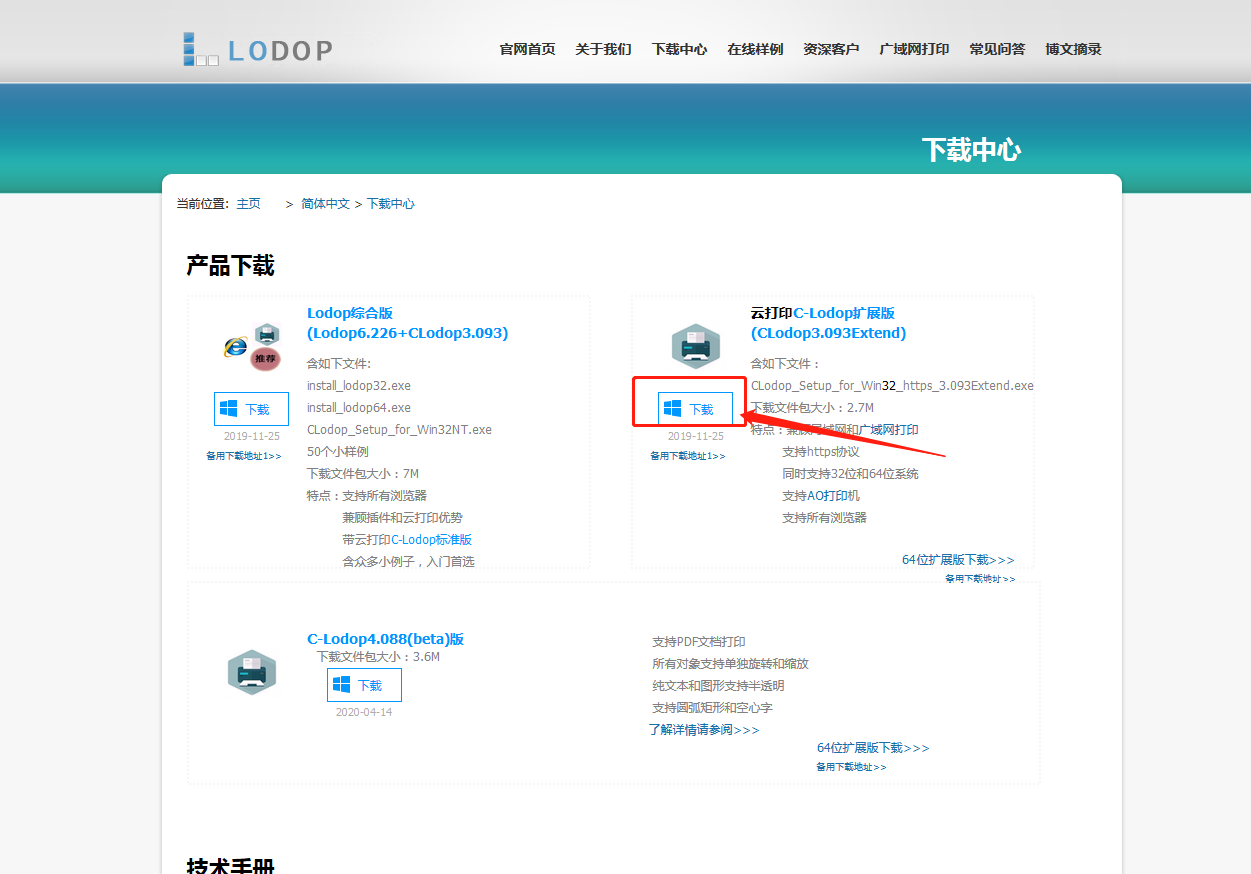Open the 关于我们 menu item
This screenshot has width=1251, height=874.
pyautogui.click(x=603, y=48)
